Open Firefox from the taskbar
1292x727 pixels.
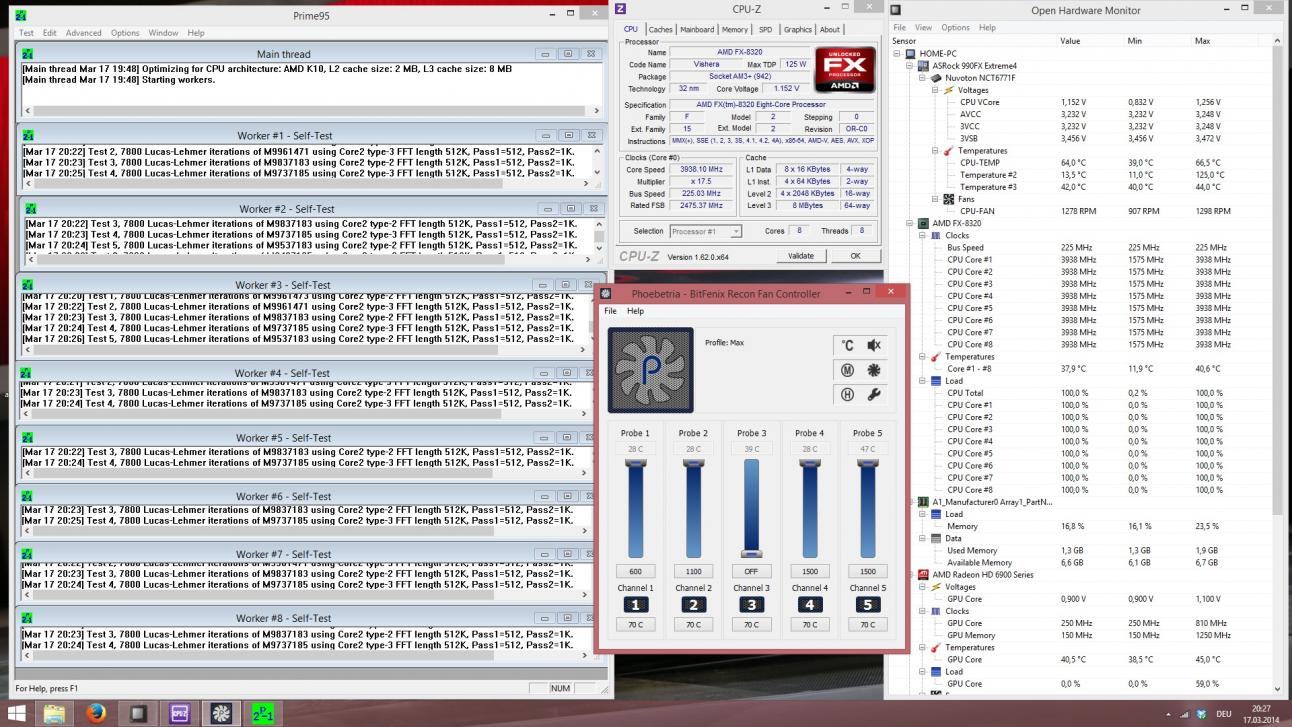[x=96, y=713]
